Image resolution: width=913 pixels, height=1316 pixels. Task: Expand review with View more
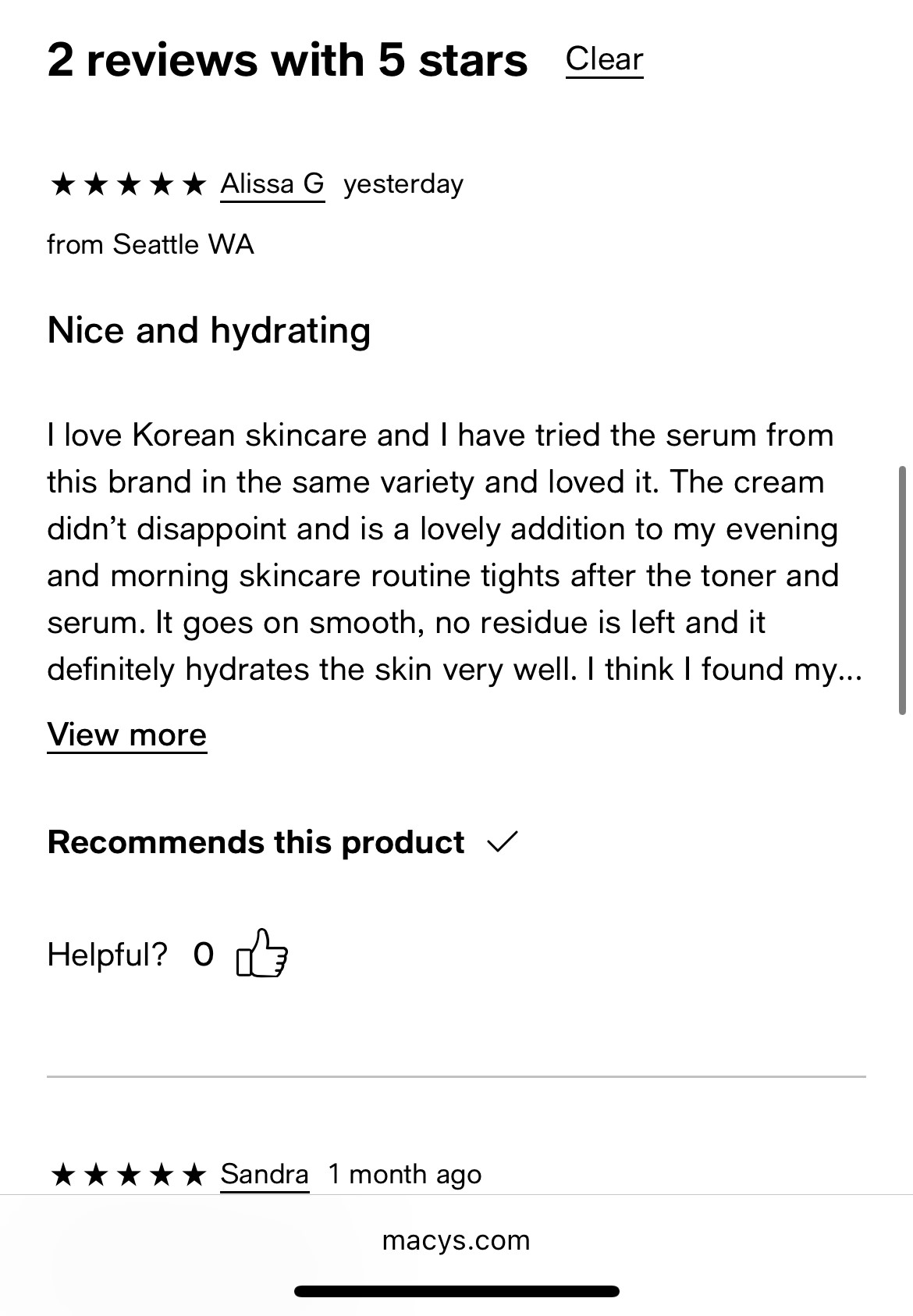pyautogui.click(x=126, y=734)
